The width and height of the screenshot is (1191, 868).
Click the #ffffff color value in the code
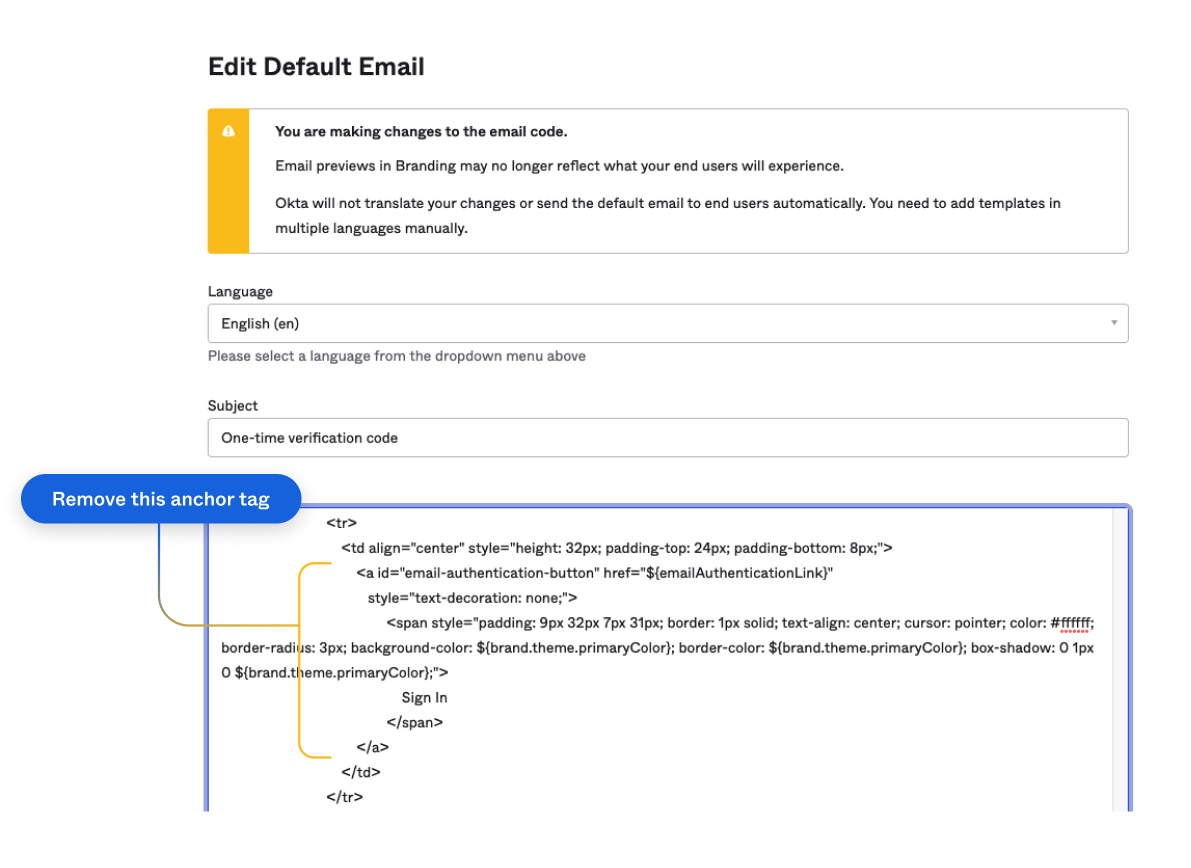[1074, 622]
